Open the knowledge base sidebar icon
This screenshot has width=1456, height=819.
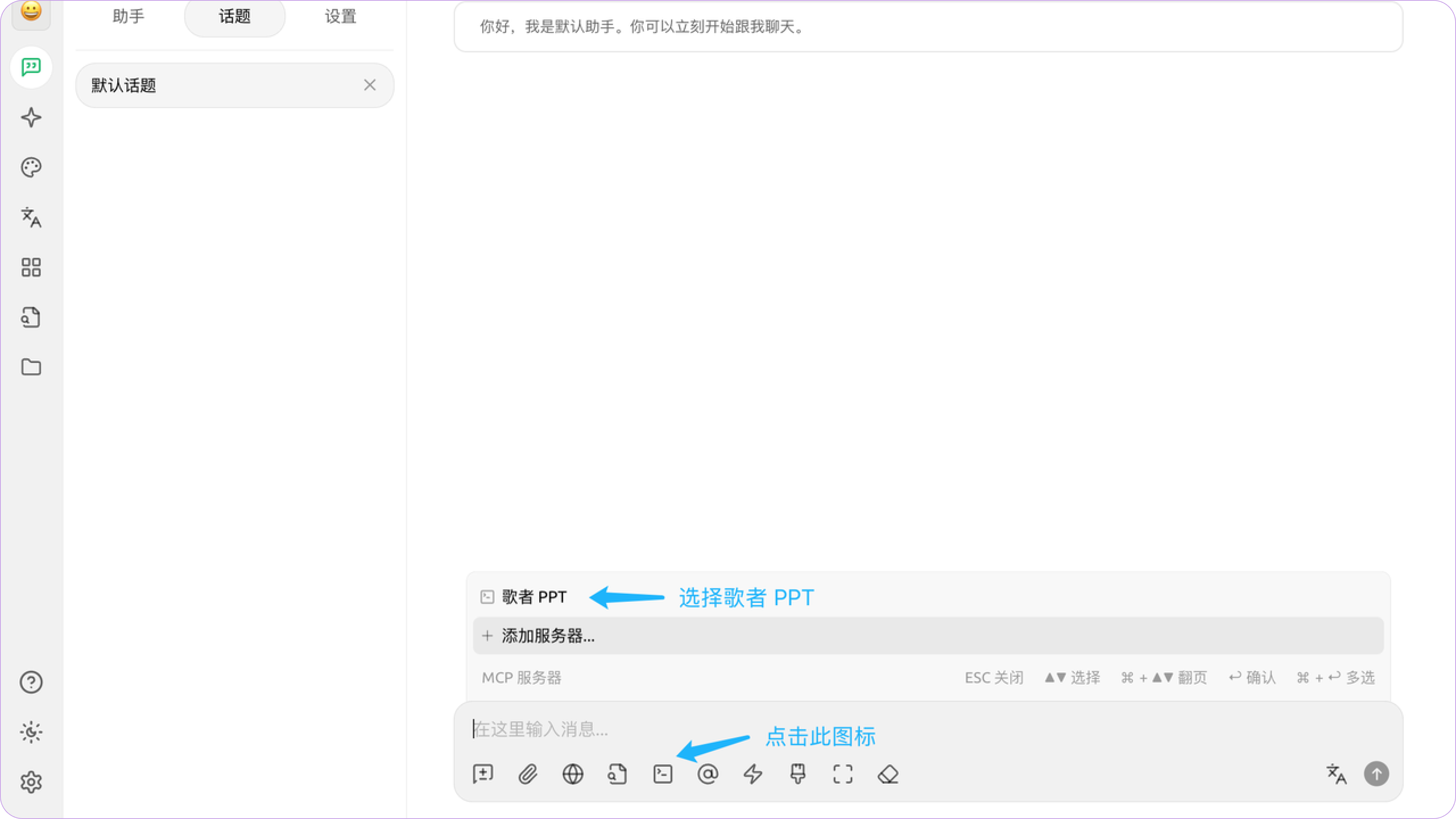(x=31, y=317)
